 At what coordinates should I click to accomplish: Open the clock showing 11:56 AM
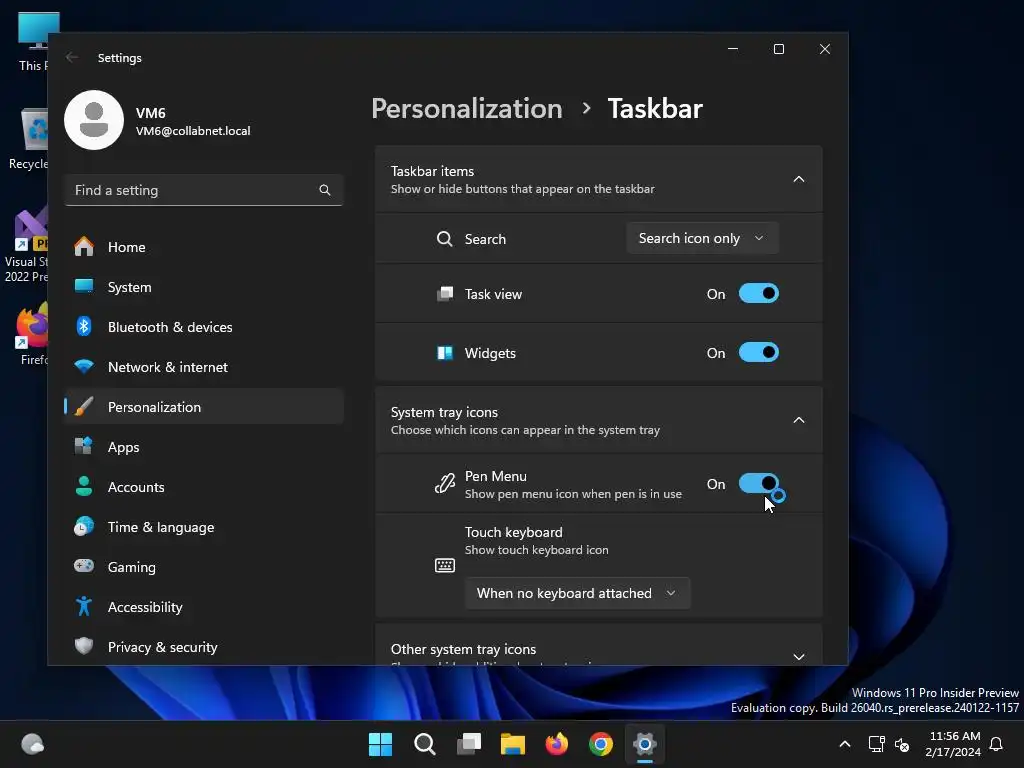click(953, 744)
